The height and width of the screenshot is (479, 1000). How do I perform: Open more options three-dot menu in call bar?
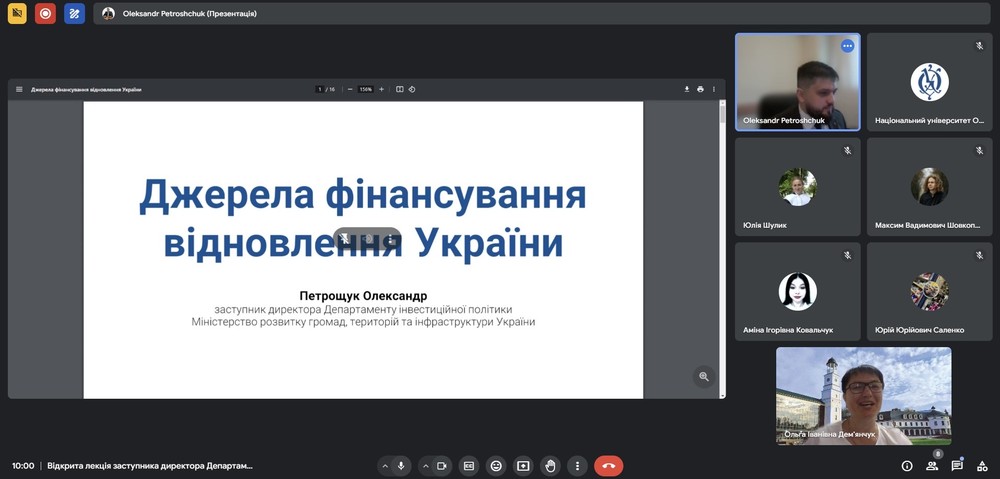pyautogui.click(x=576, y=466)
